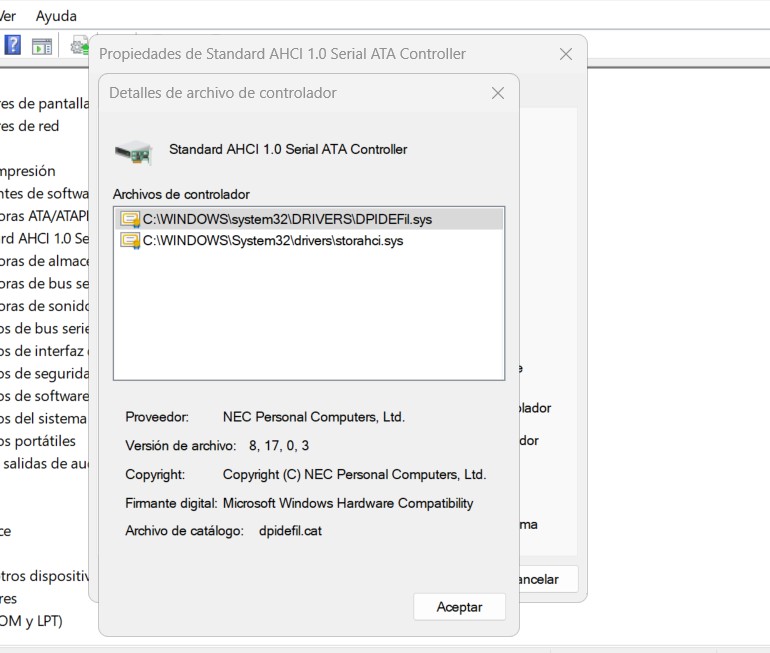Select the 'tros dispositiv' tree item
The height and width of the screenshot is (653, 770).
tap(45, 576)
